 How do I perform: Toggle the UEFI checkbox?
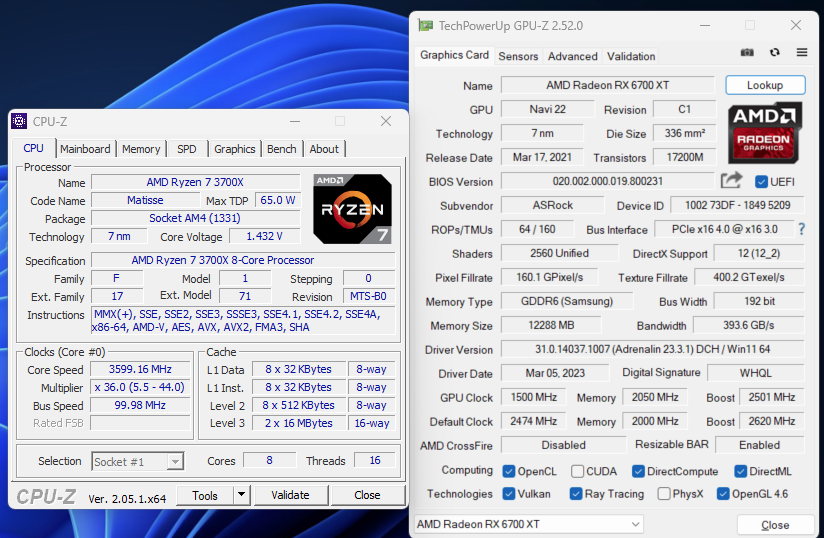tap(761, 182)
